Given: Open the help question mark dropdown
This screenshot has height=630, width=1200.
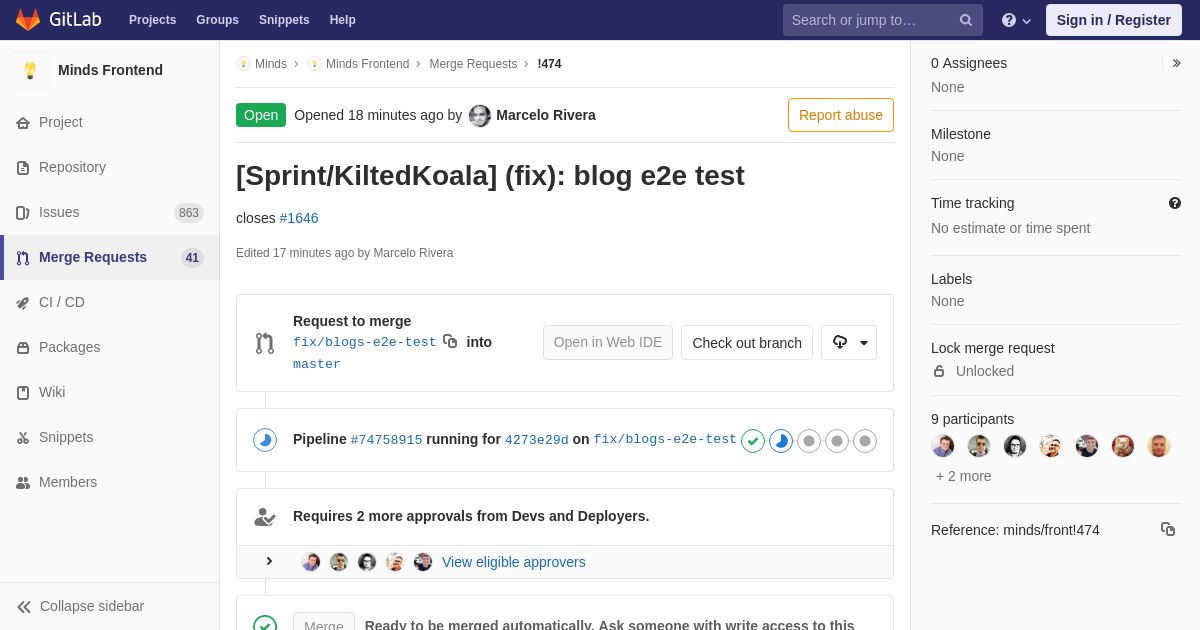Looking at the screenshot, I should 1016,20.
